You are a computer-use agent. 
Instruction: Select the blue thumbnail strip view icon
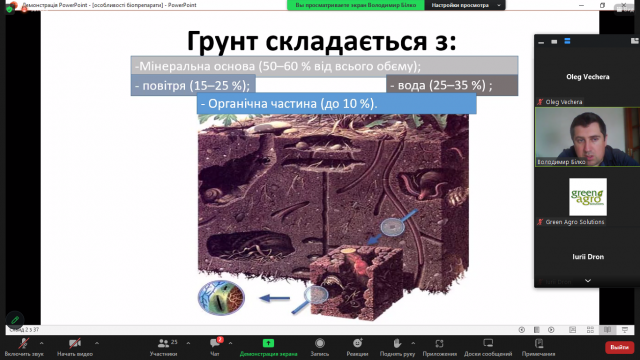click(567, 41)
